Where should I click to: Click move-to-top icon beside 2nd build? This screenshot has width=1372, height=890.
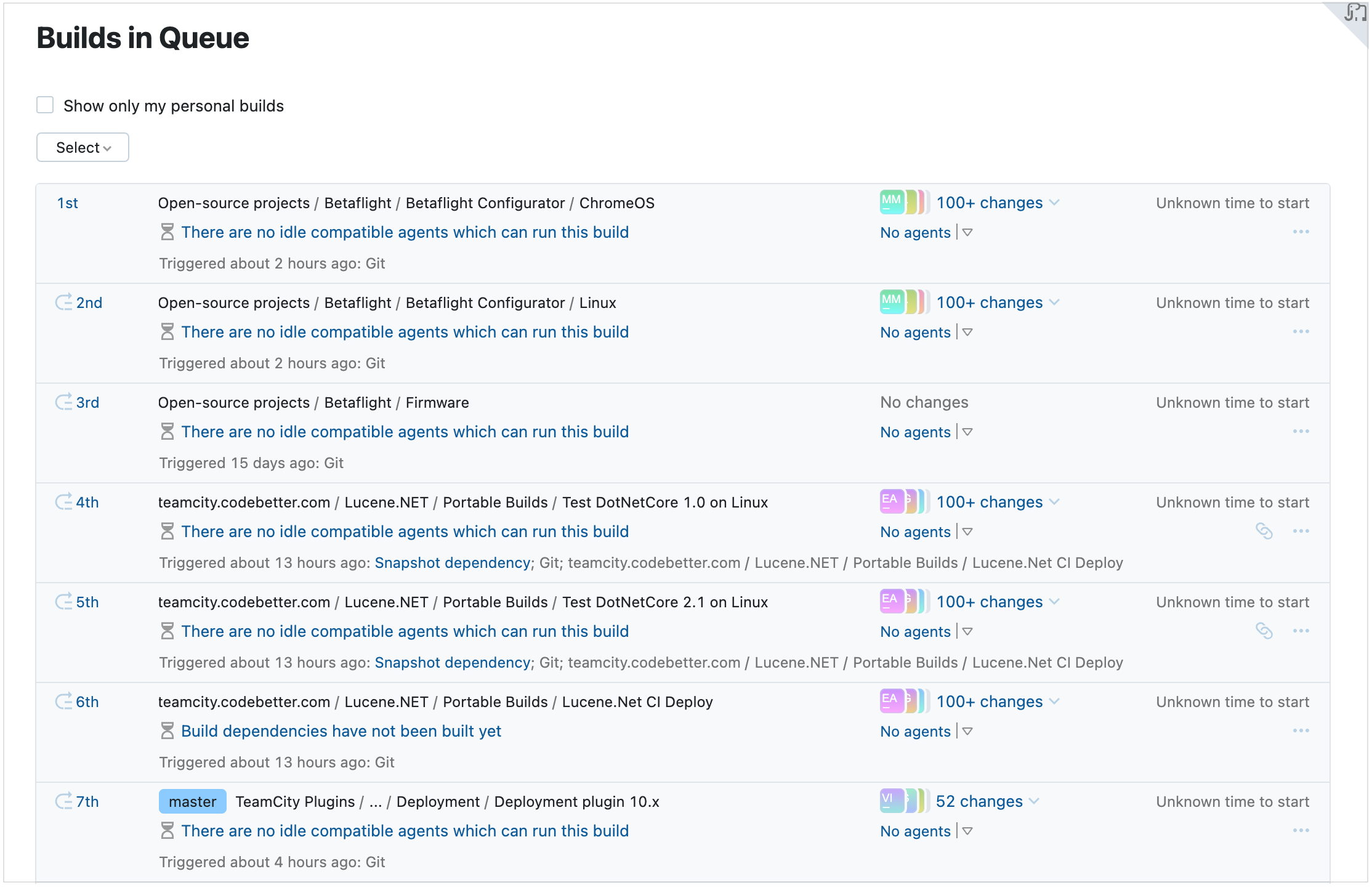(x=63, y=302)
